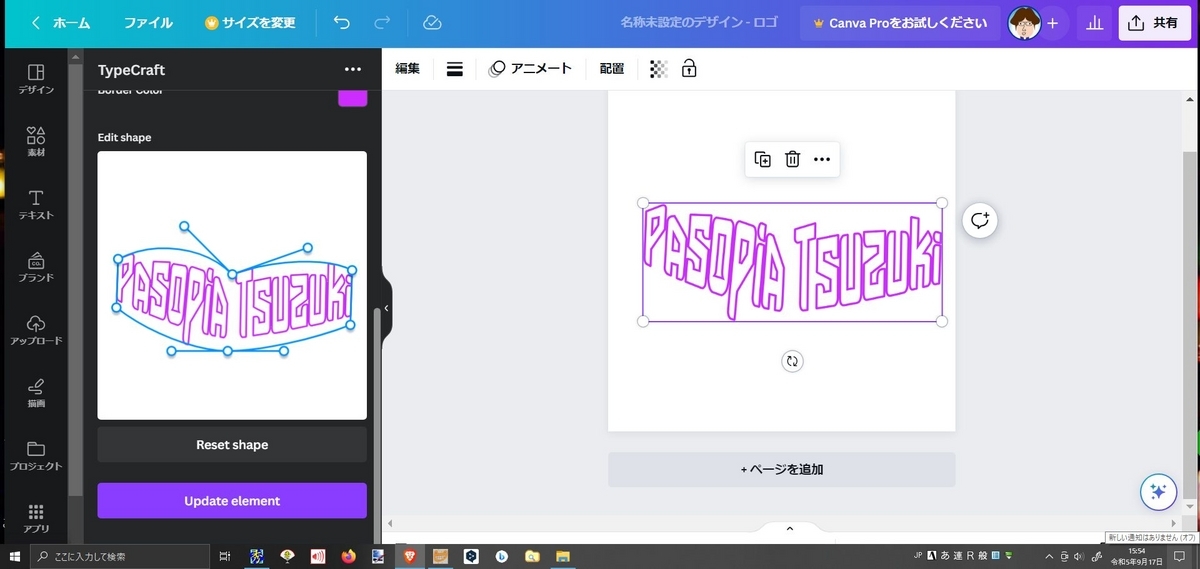The image size is (1200, 569).
Task: Go back to ホーム
Action: tap(62, 22)
